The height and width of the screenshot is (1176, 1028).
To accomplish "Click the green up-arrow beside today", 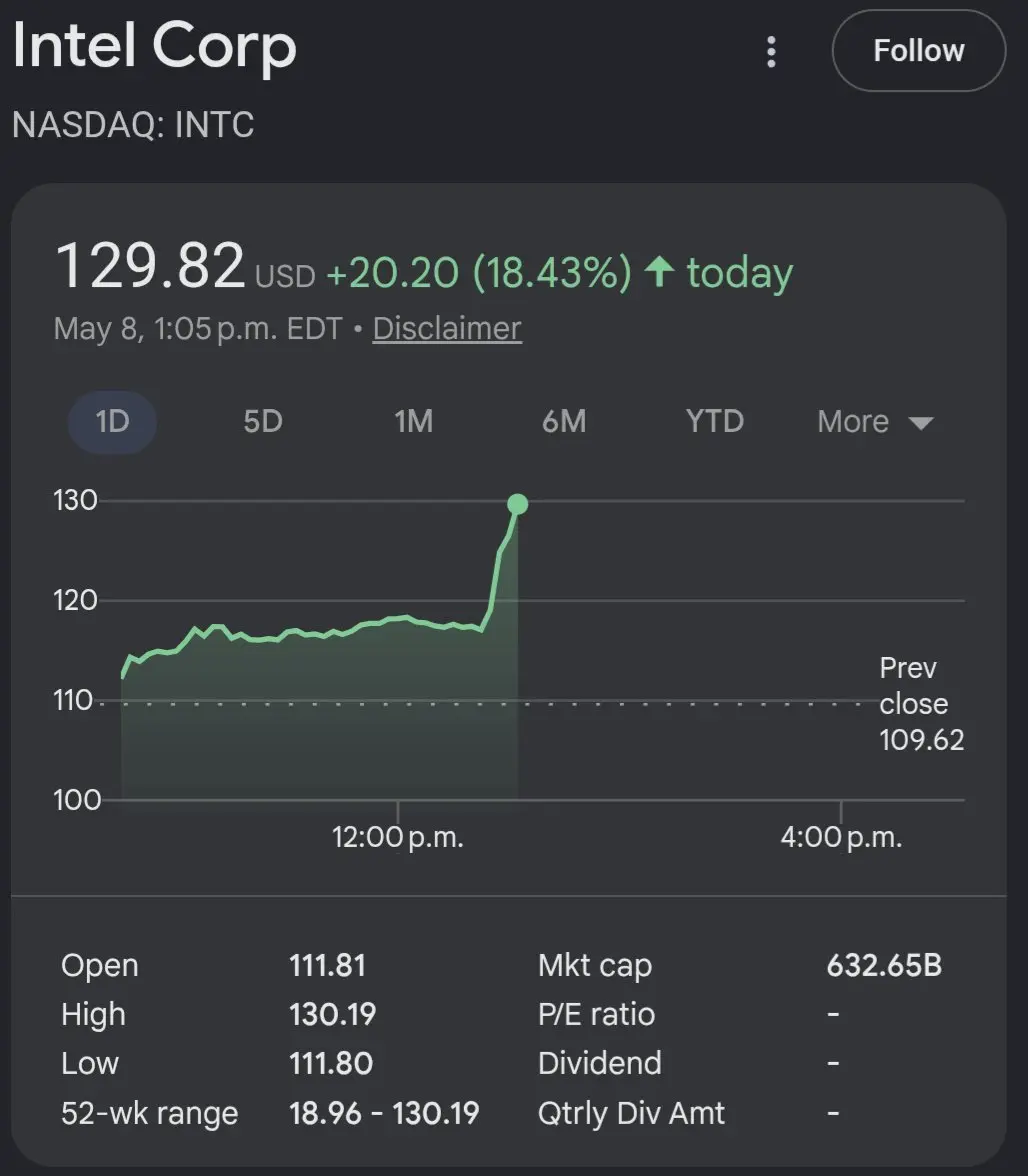I will coord(660,272).
